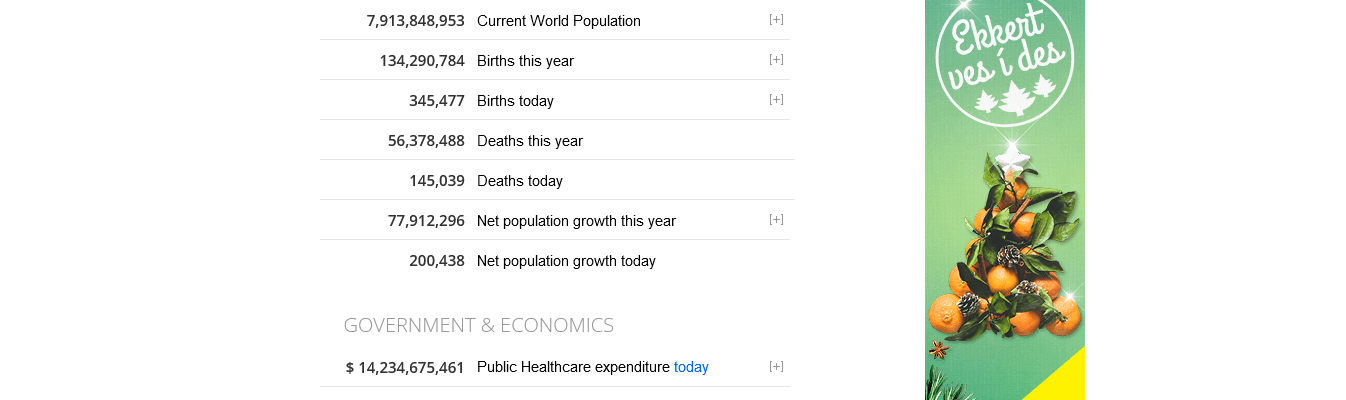This screenshot has height=400, width=1346.
Task: Click the Deaths today label
Action: coord(520,181)
